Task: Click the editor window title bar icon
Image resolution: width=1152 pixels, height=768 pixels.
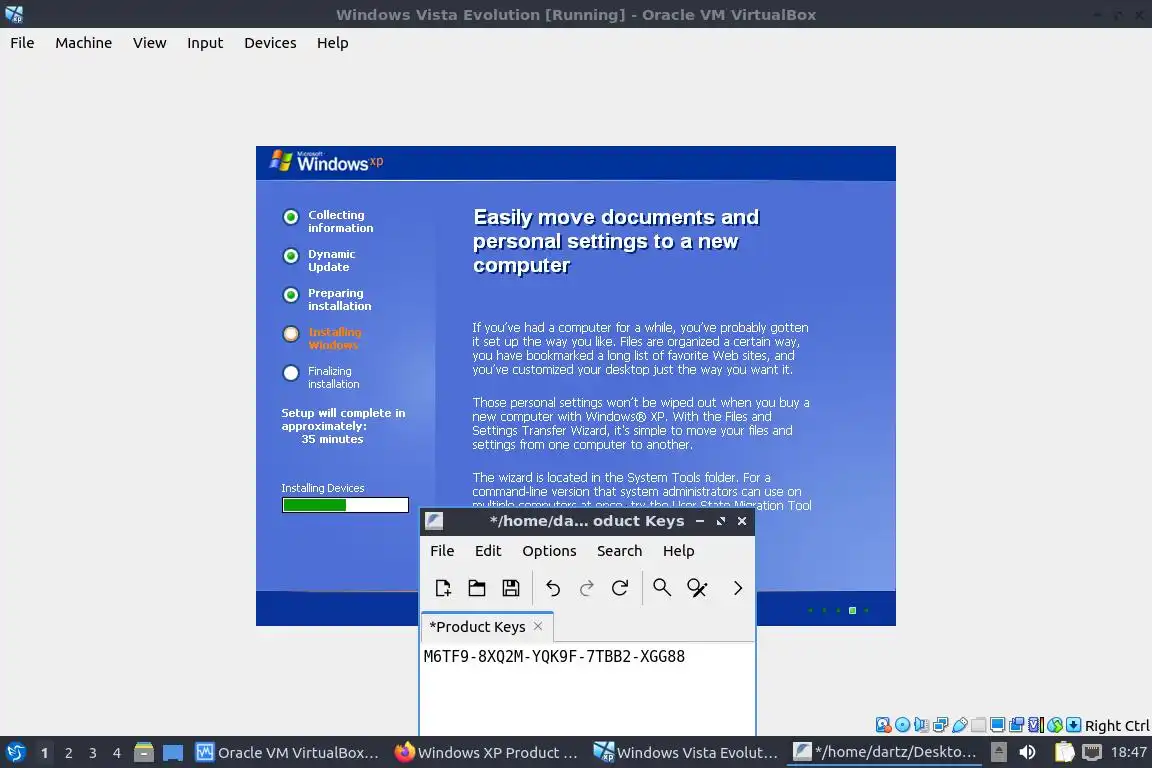Action: 434,521
